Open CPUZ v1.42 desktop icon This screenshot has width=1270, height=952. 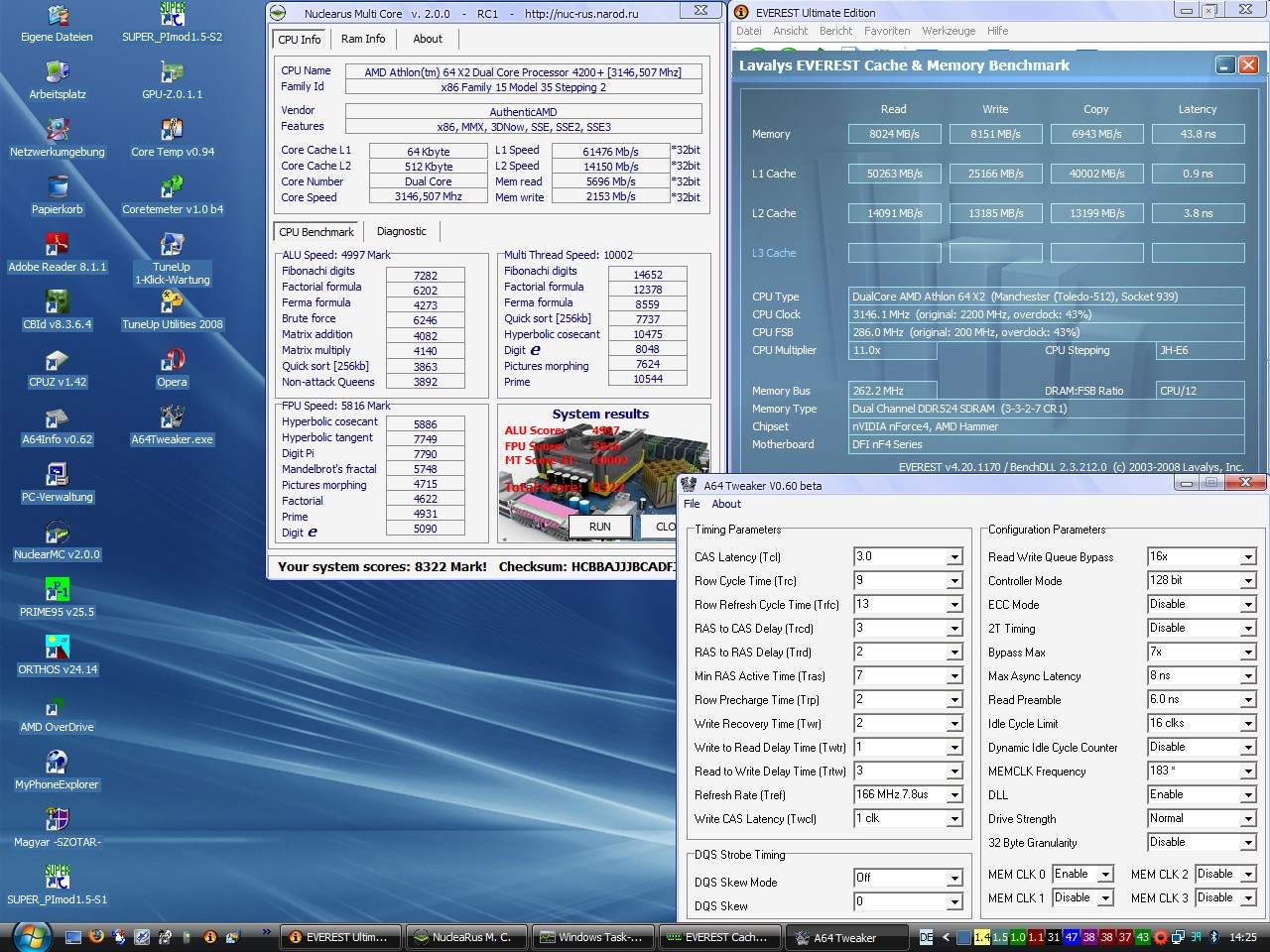57,369
